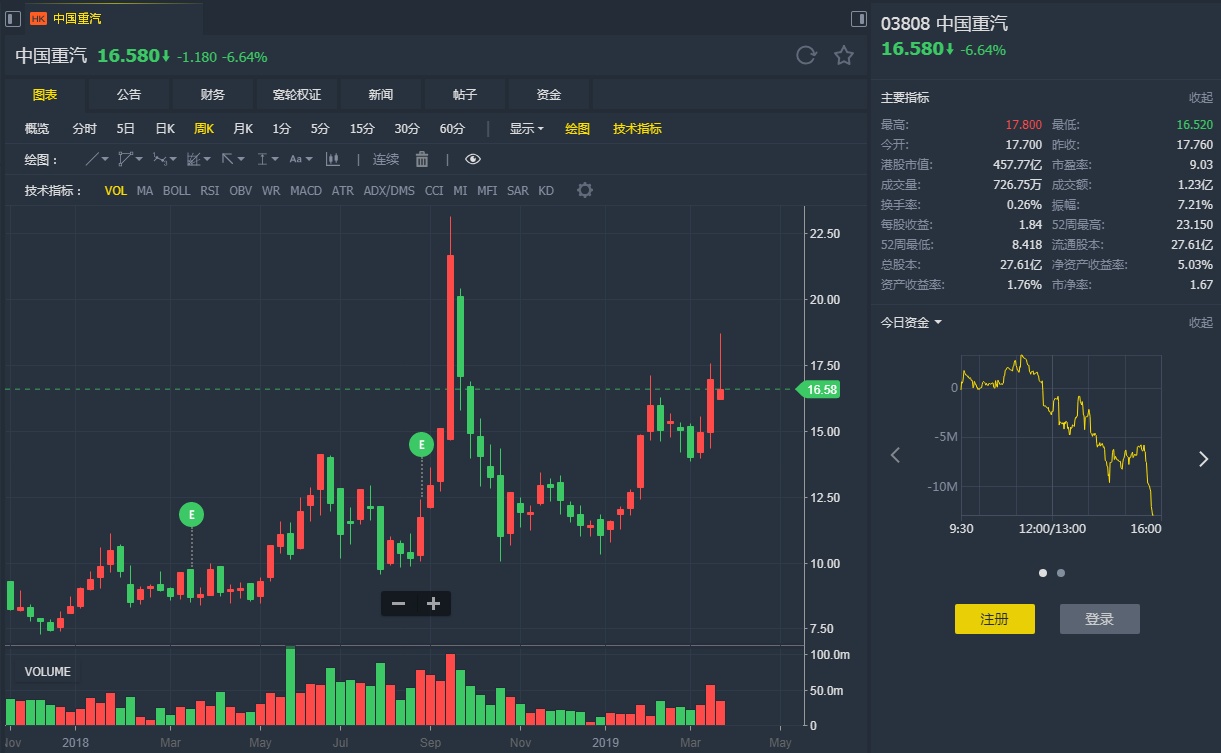This screenshot has height=753, width=1221.
Task: Switch to the 新闻 tab
Action: [x=381, y=94]
